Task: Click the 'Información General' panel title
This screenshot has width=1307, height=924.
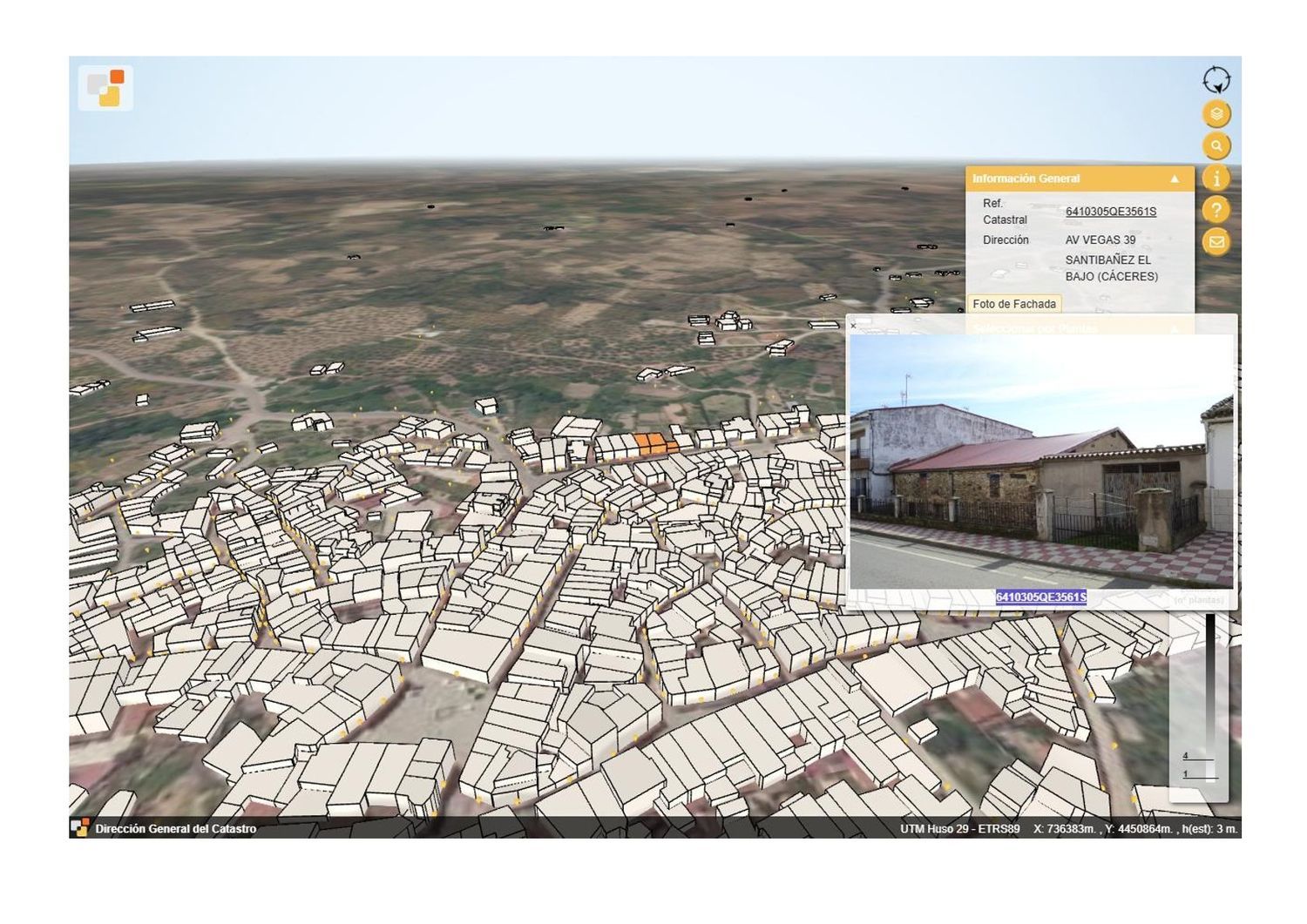Action: click(x=1026, y=179)
